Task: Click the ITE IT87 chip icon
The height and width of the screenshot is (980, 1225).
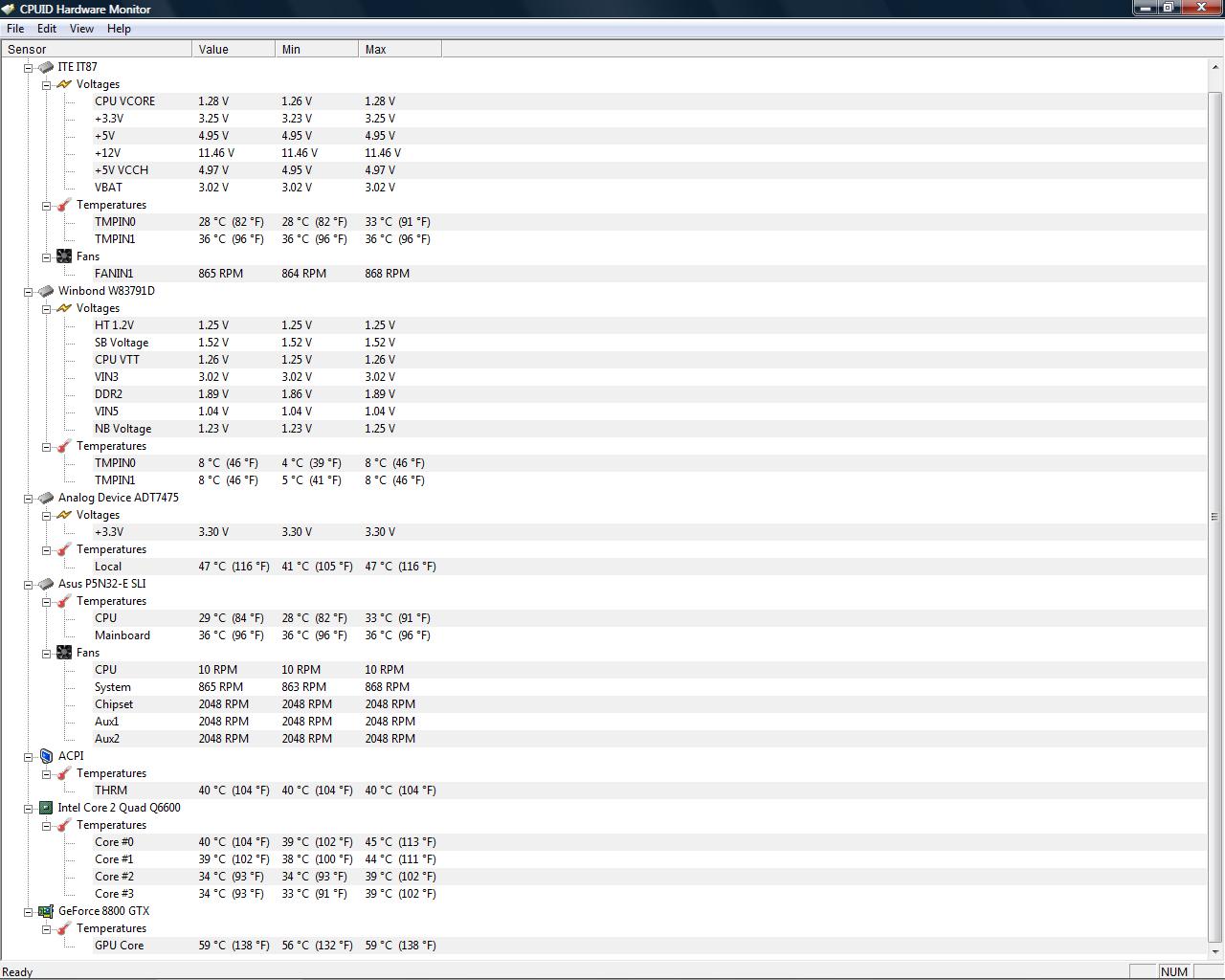Action: 45,67
